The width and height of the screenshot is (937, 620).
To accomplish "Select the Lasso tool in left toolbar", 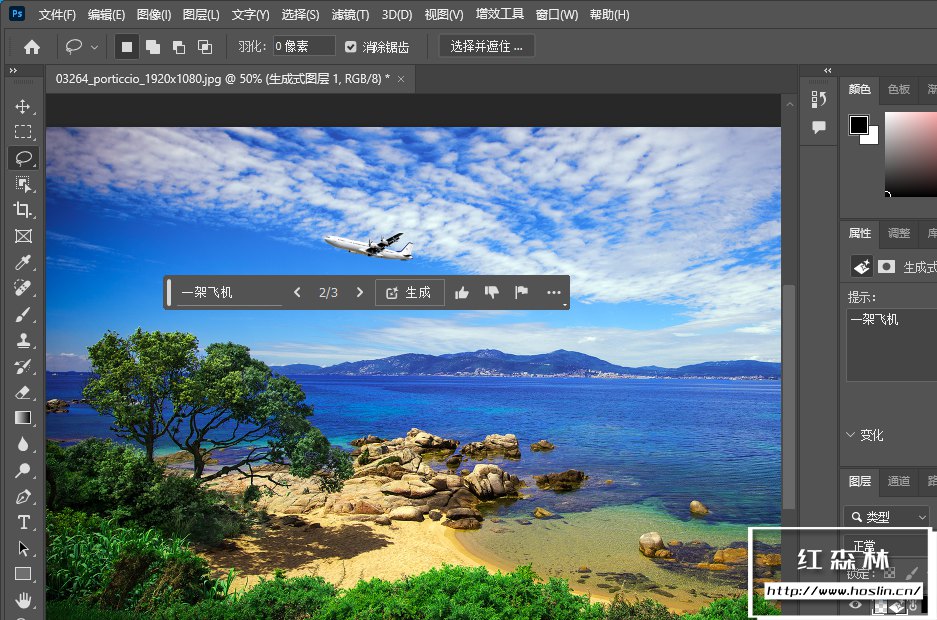I will (x=23, y=158).
